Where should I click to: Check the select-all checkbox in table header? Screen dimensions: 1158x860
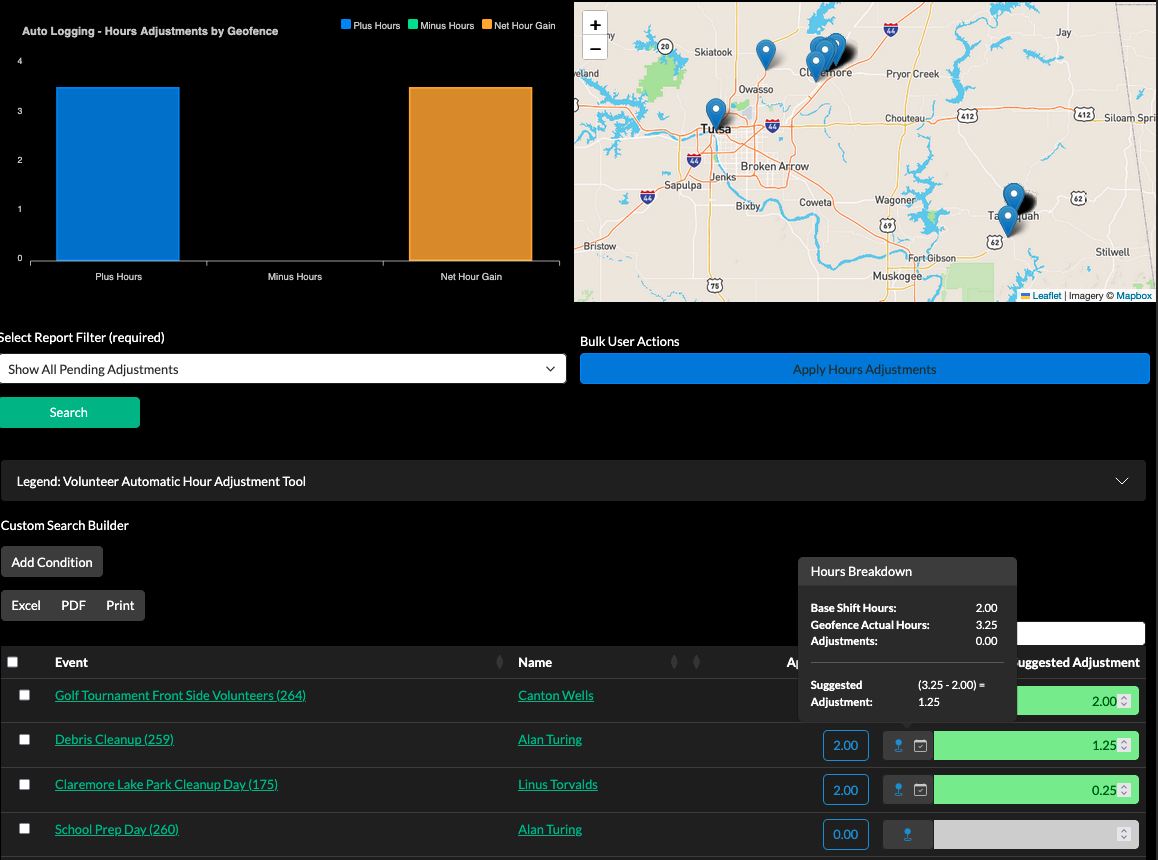coord(13,662)
